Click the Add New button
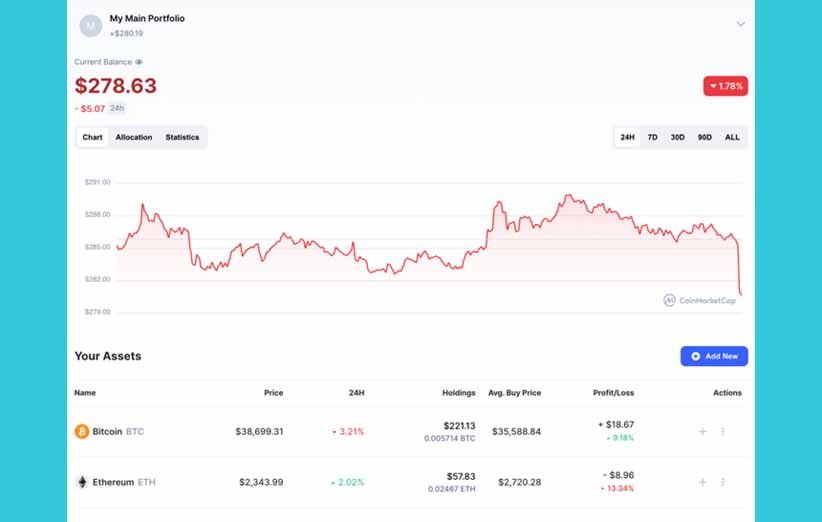Viewport: 822px width, 522px height. pyautogui.click(x=714, y=356)
